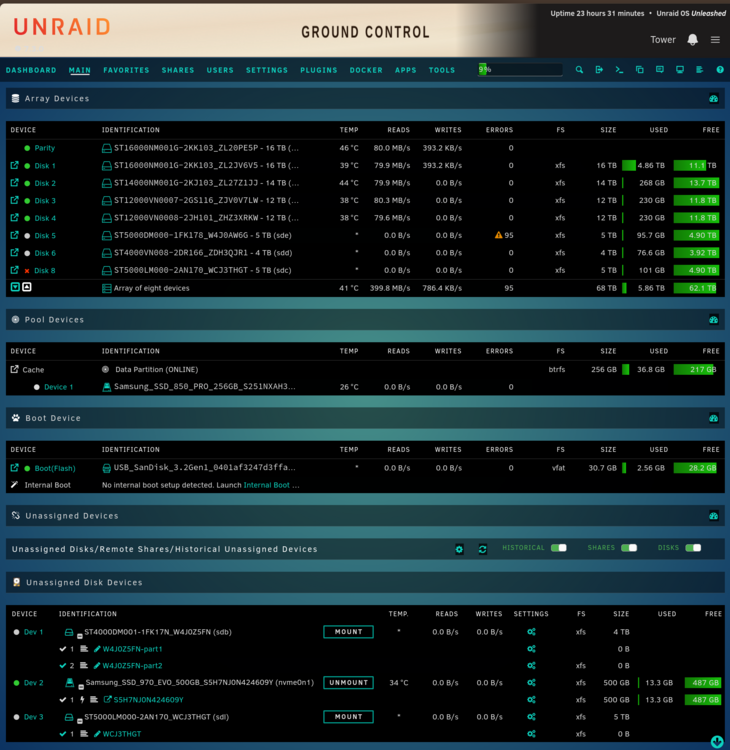Toggle the DISKS switch

693,548
